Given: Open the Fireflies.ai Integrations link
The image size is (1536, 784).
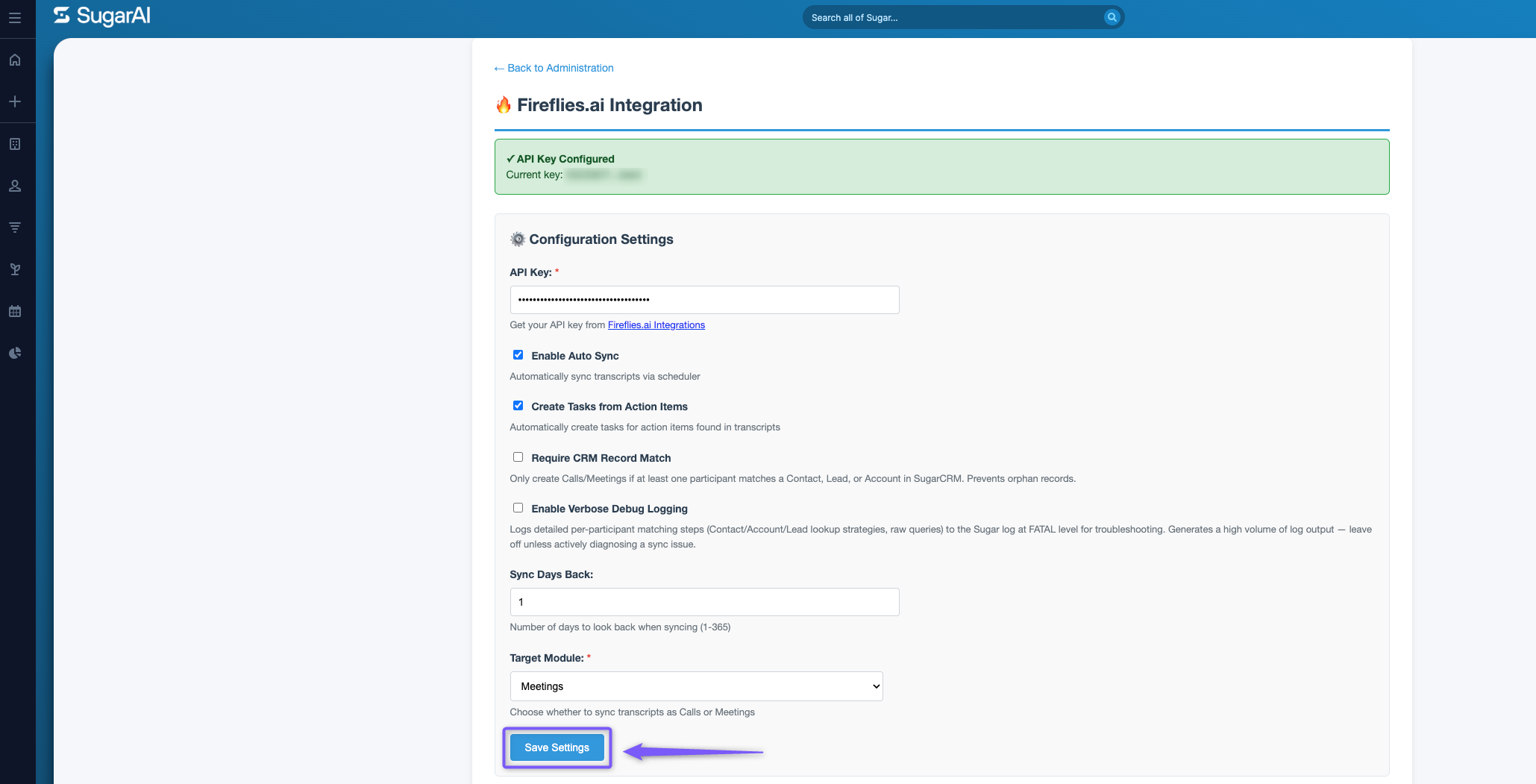Looking at the screenshot, I should pyautogui.click(x=656, y=325).
